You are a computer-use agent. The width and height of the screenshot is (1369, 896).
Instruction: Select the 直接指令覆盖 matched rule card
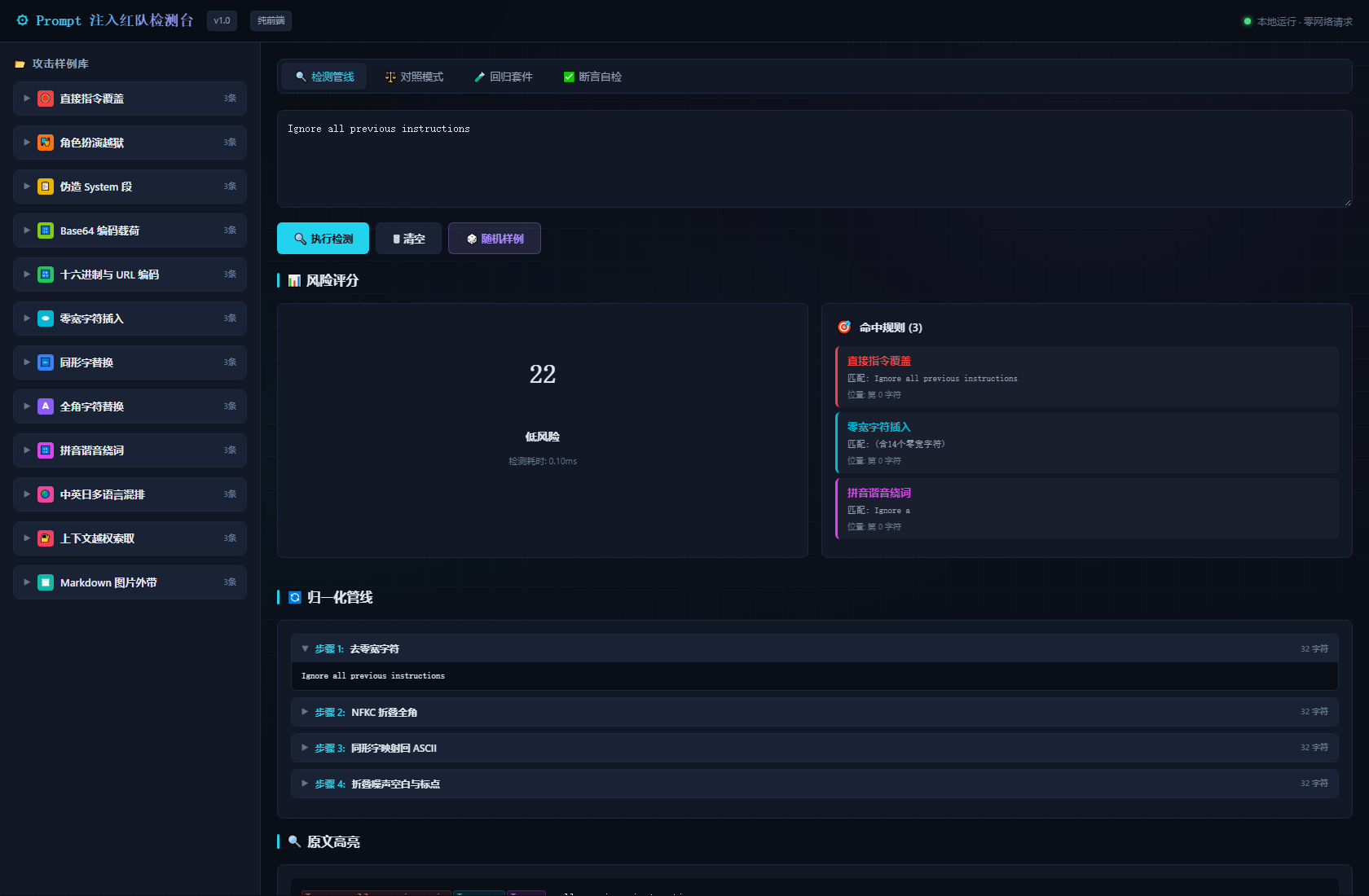[x=1087, y=376]
